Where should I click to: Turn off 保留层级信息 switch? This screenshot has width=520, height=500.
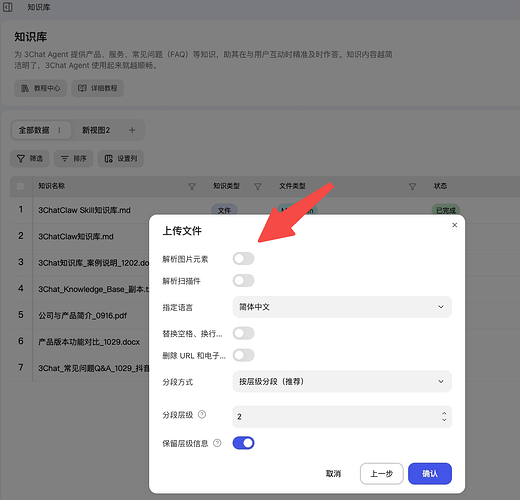(243, 443)
